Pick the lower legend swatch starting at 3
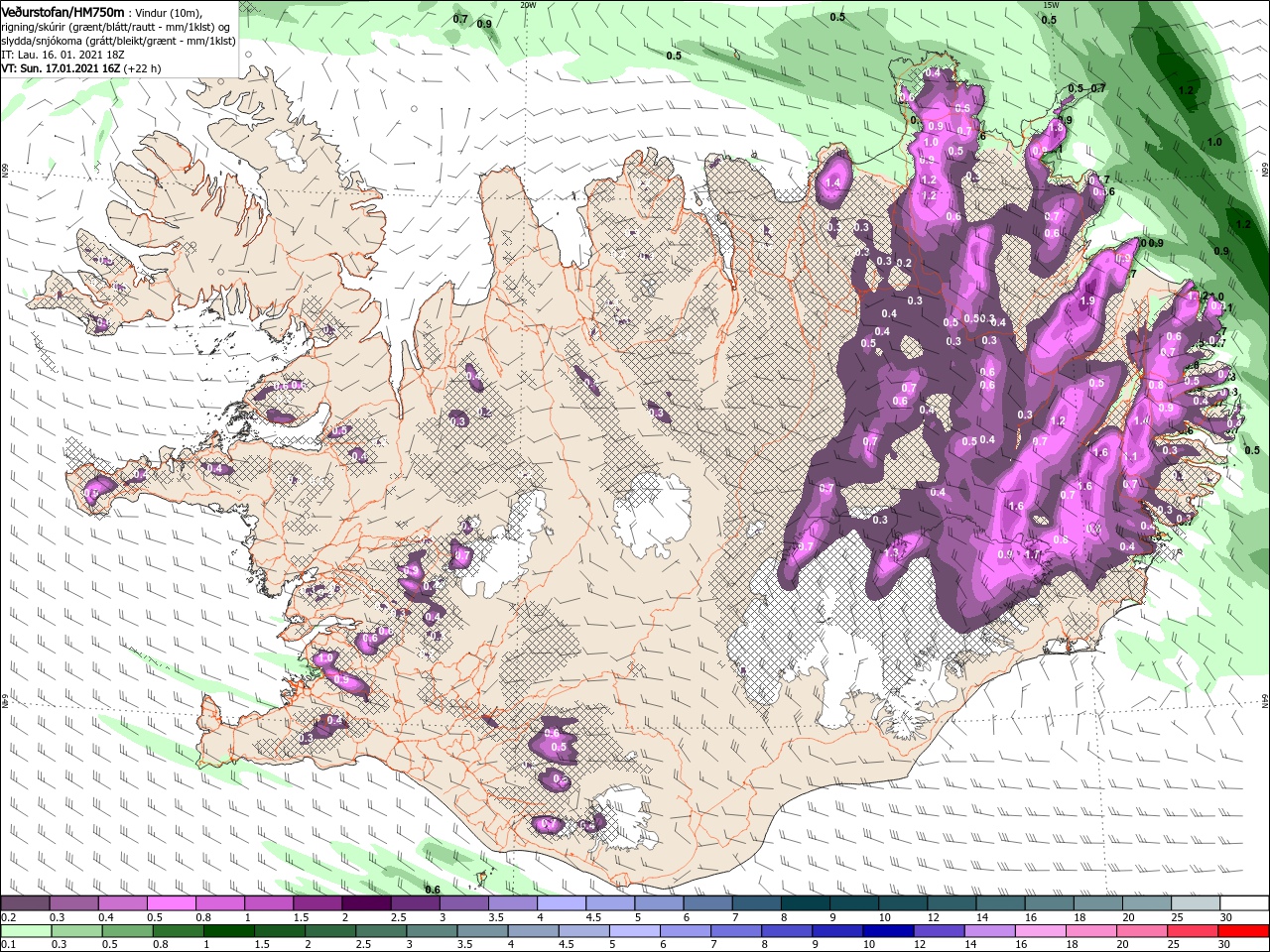1270x952 pixels. 432,931
